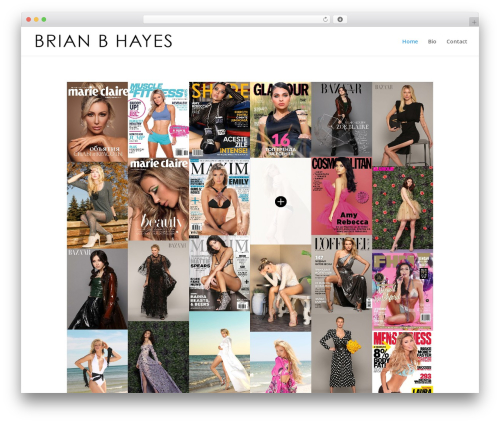This screenshot has width=500, height=423.
Task: Open the pink outfit beach photo
Action: (x=280, y=362)
